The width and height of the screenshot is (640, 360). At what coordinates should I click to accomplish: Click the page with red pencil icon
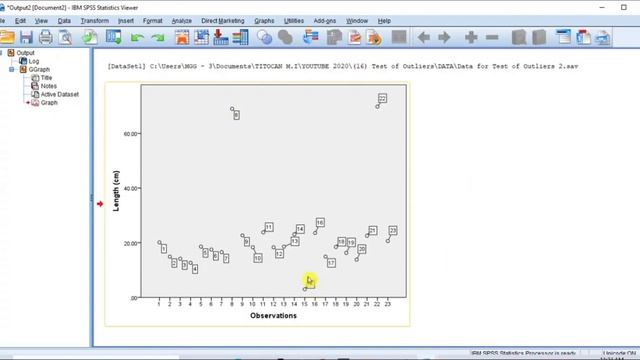click(x=354, y=38)
